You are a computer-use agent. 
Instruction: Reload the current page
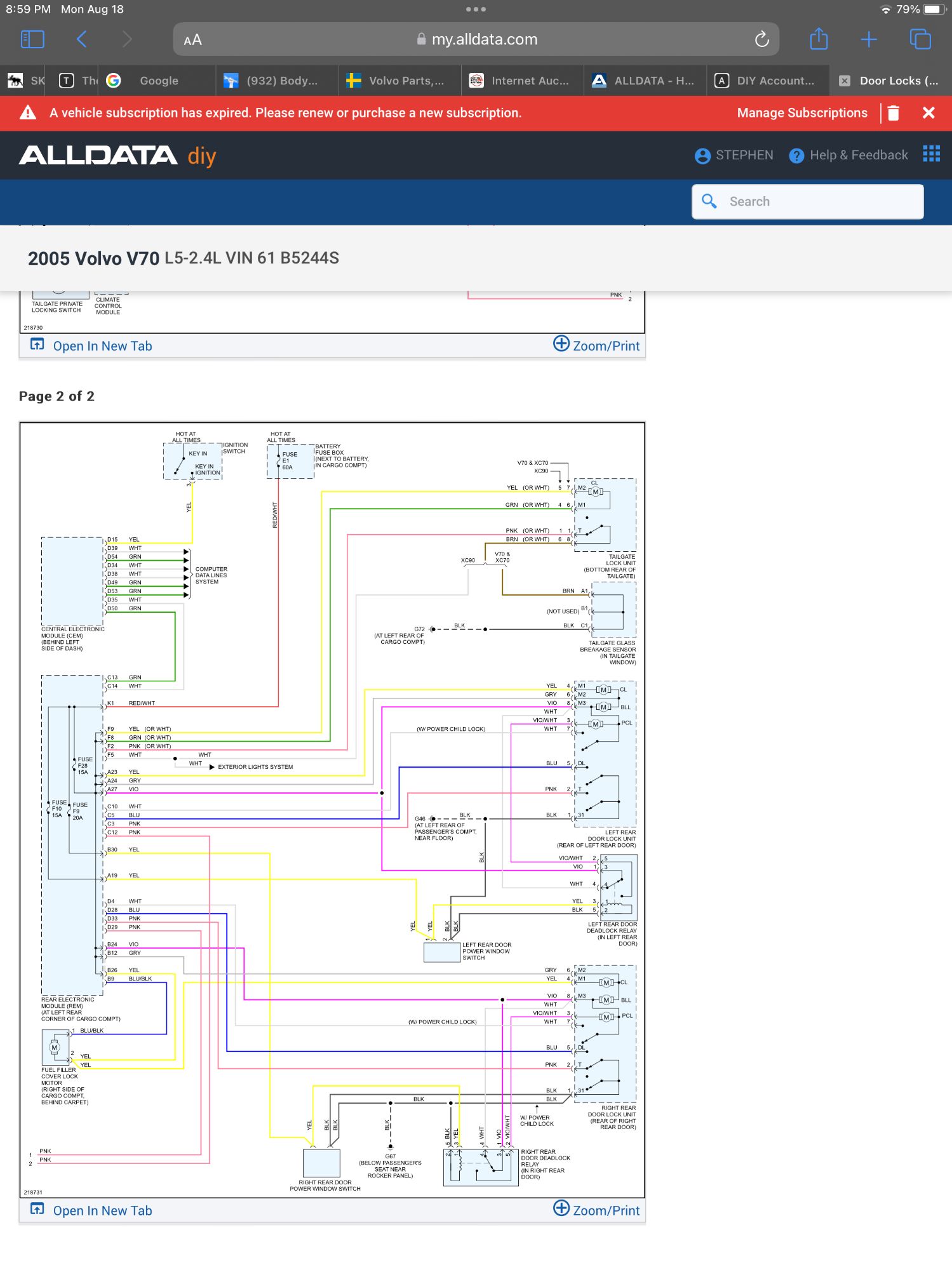pos(761,39)
